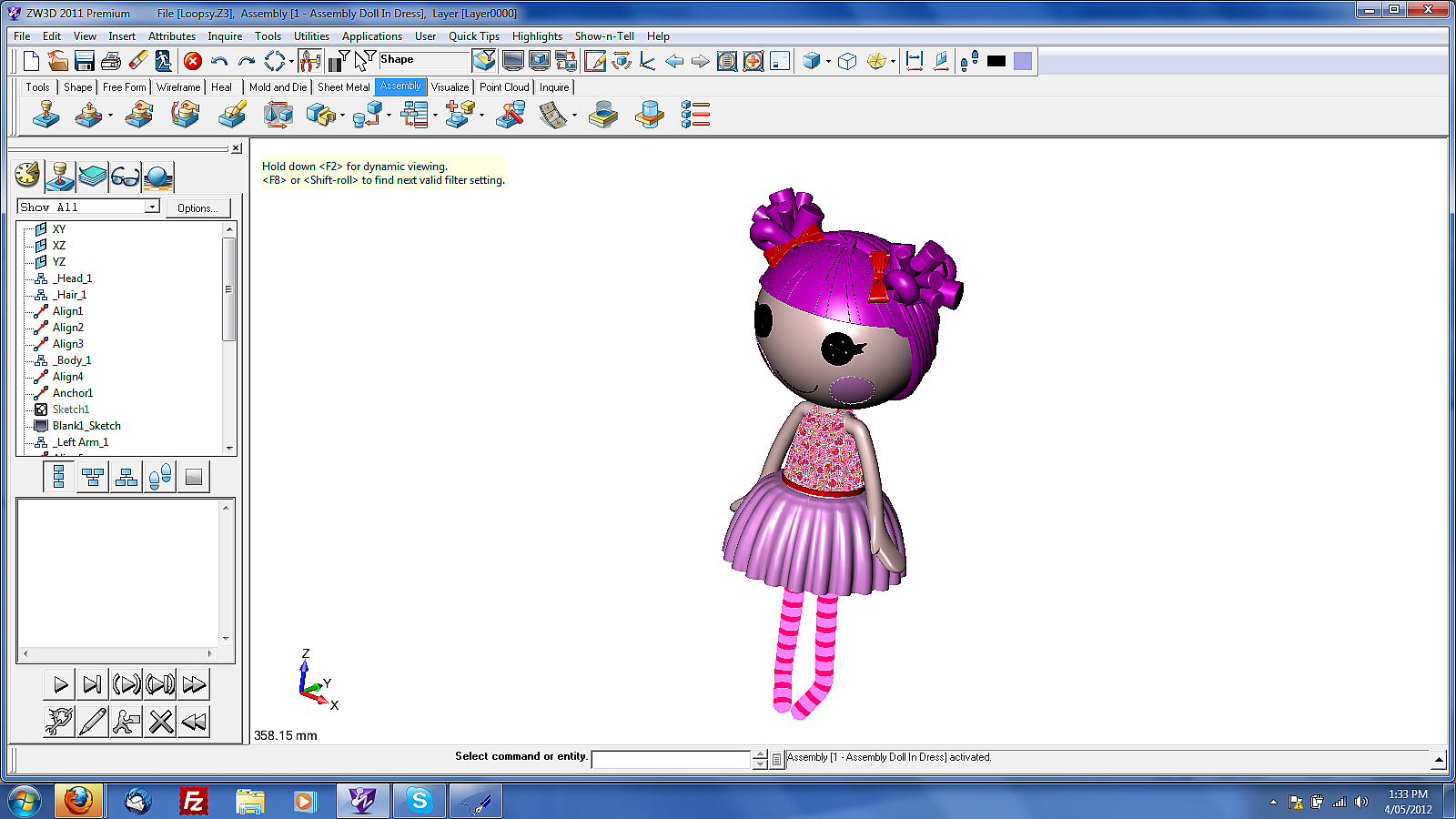Select the _Left Arm_1 component
The width and height of the screenshot is (1456, 819).
[x=80, y=442]
